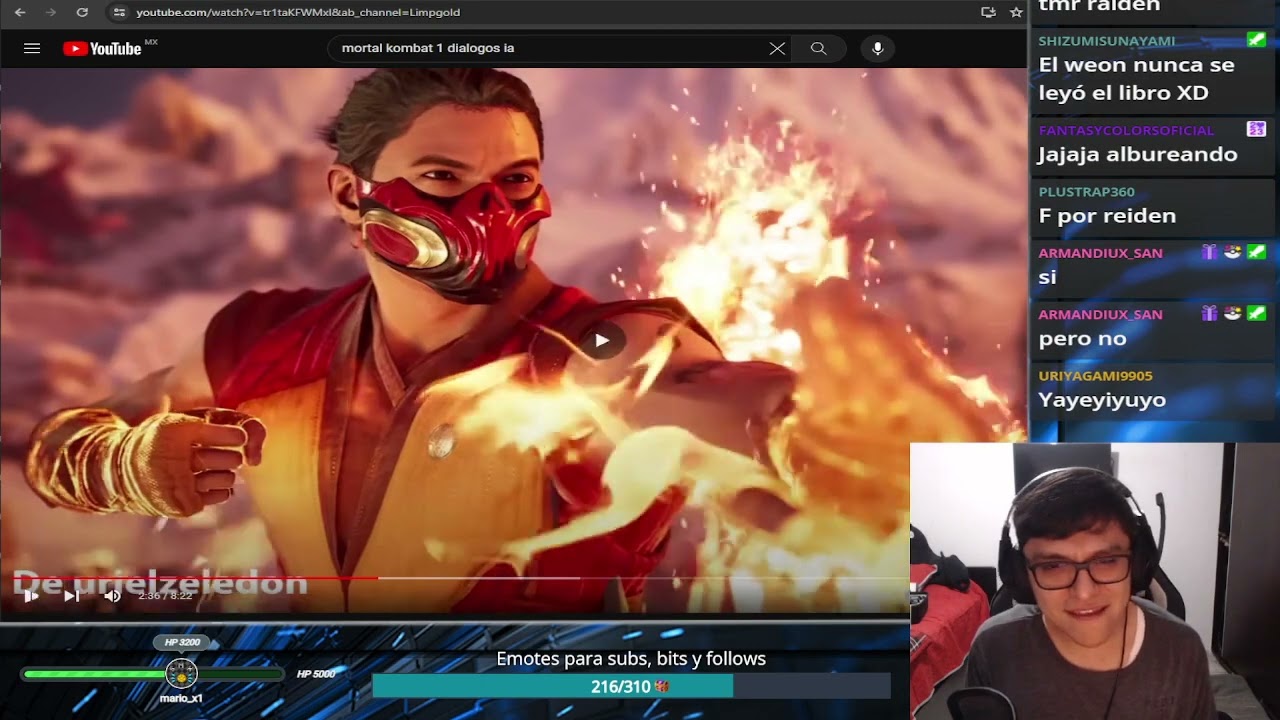This screenshot has width=1280, height=720.
Task: Click the 'Yayeyiyuyo' chat message
Action: (1102, 400)
